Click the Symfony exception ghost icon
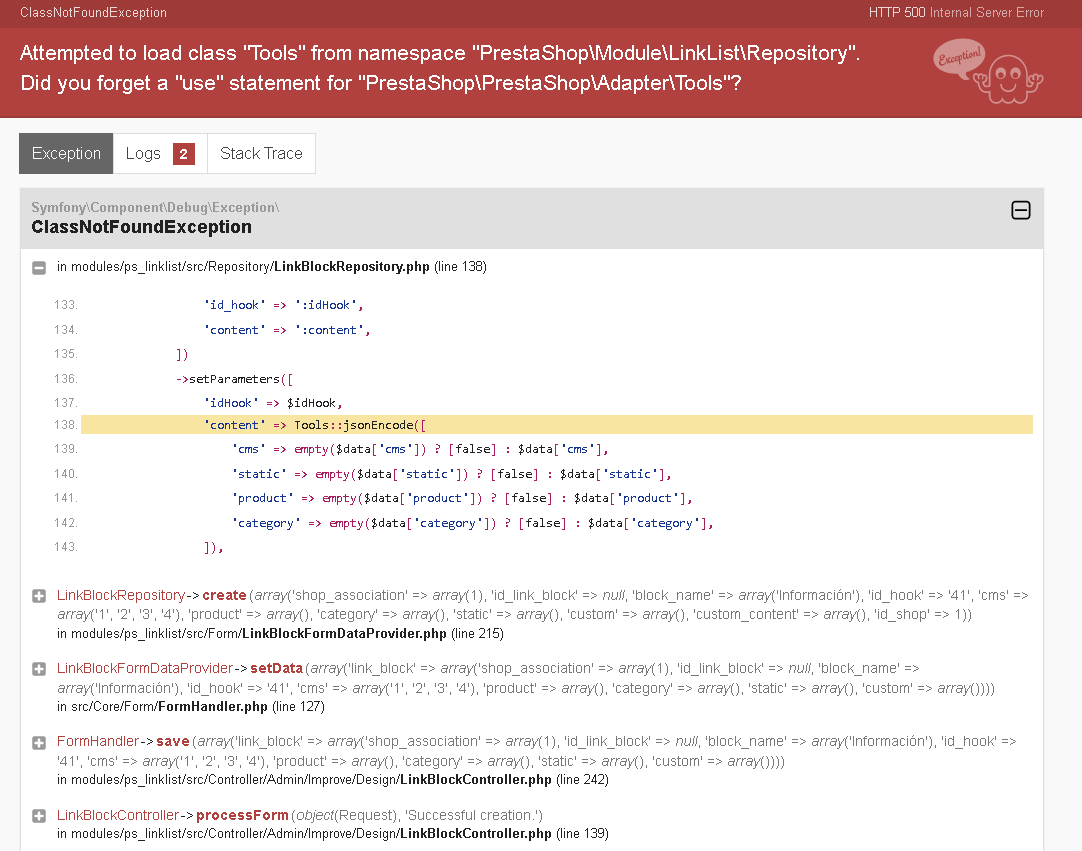Image resolution: width=1082 pixels, height=851 pixels. click(x=988, y=72)
